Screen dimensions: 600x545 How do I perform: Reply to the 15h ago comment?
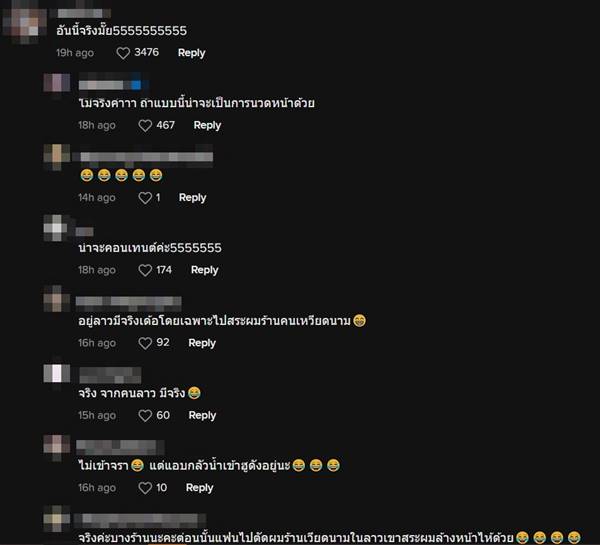(x=202, y=415)
